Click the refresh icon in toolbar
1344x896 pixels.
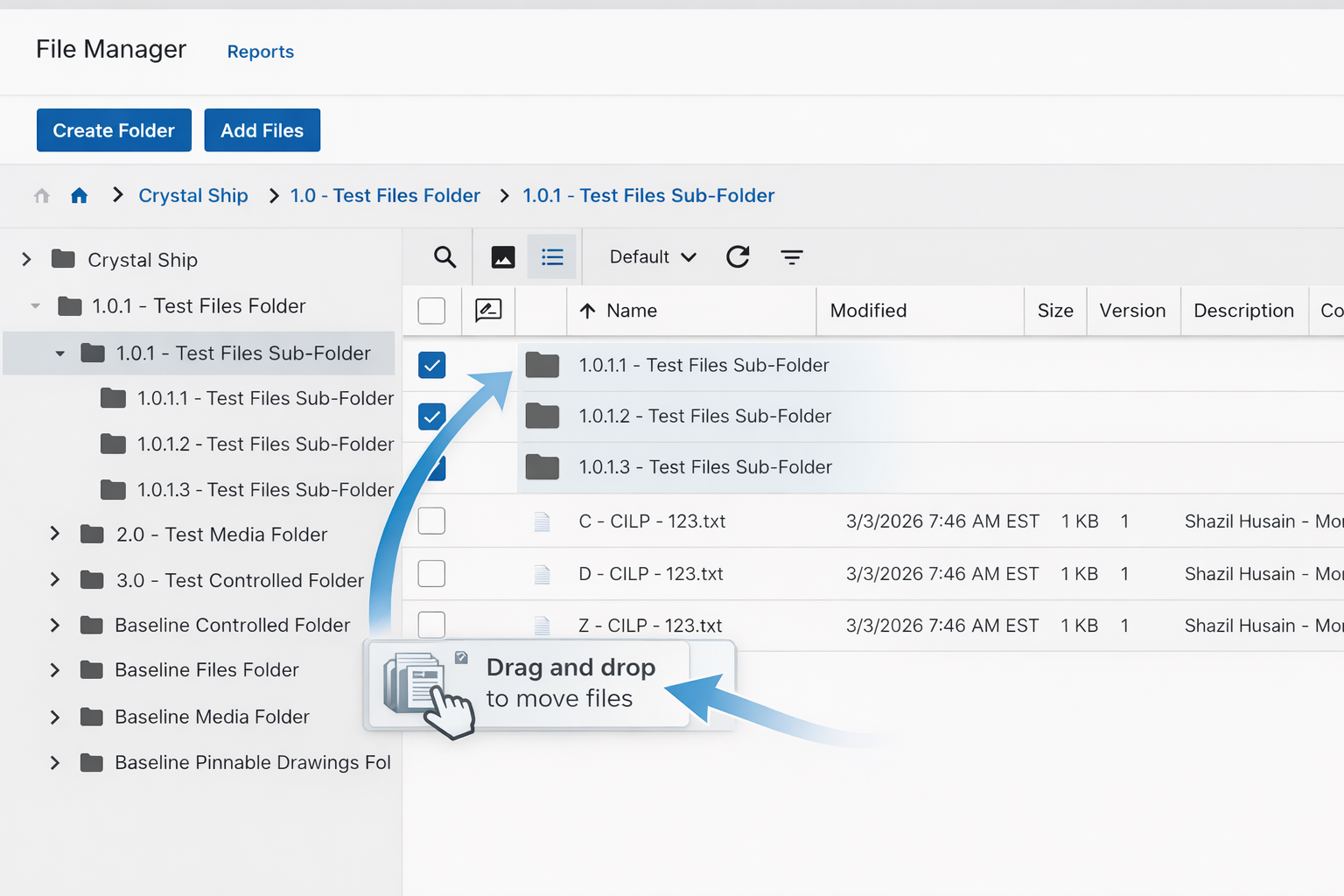(738, 257)
